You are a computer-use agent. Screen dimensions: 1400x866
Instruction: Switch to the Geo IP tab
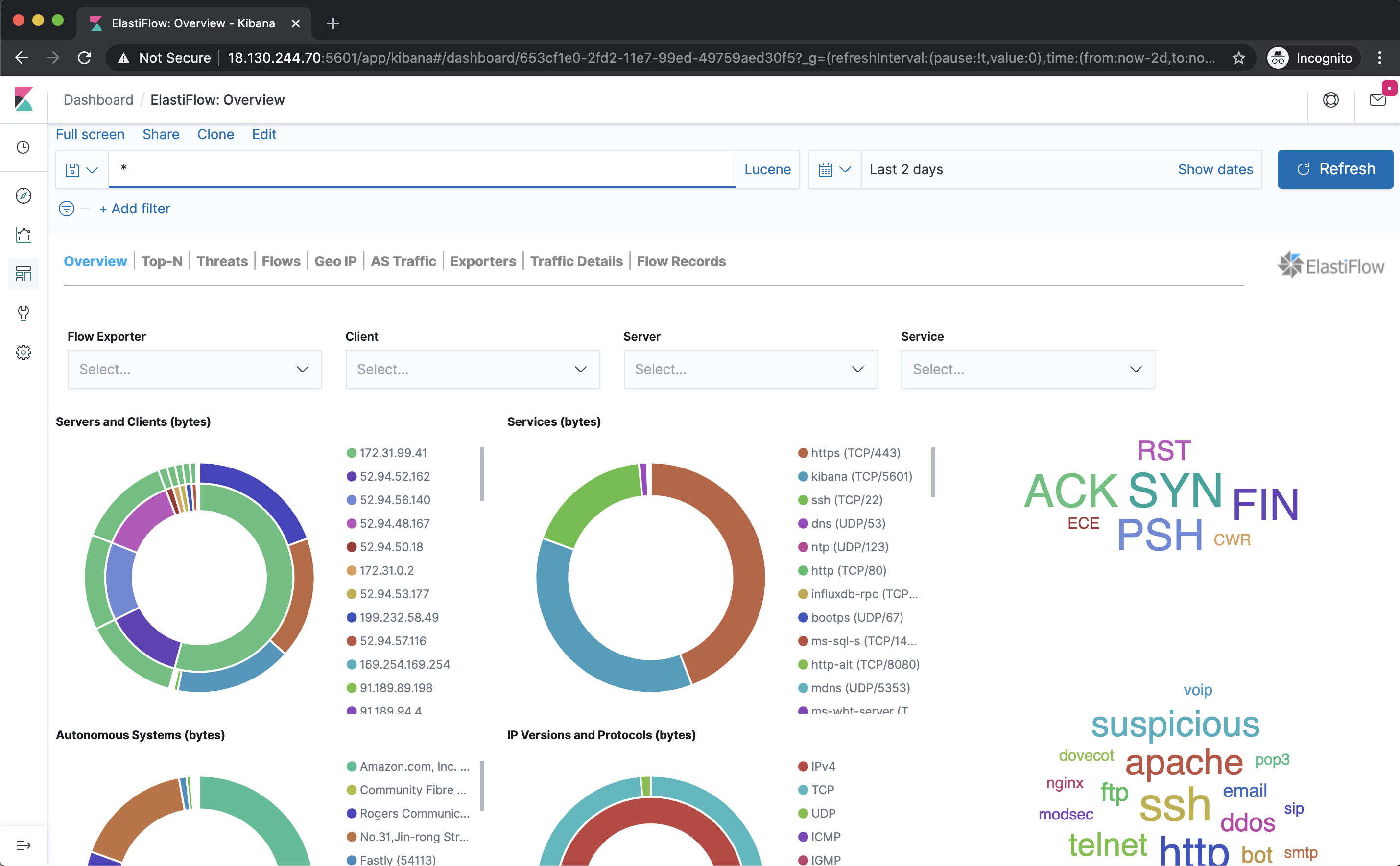pos(335,261)
